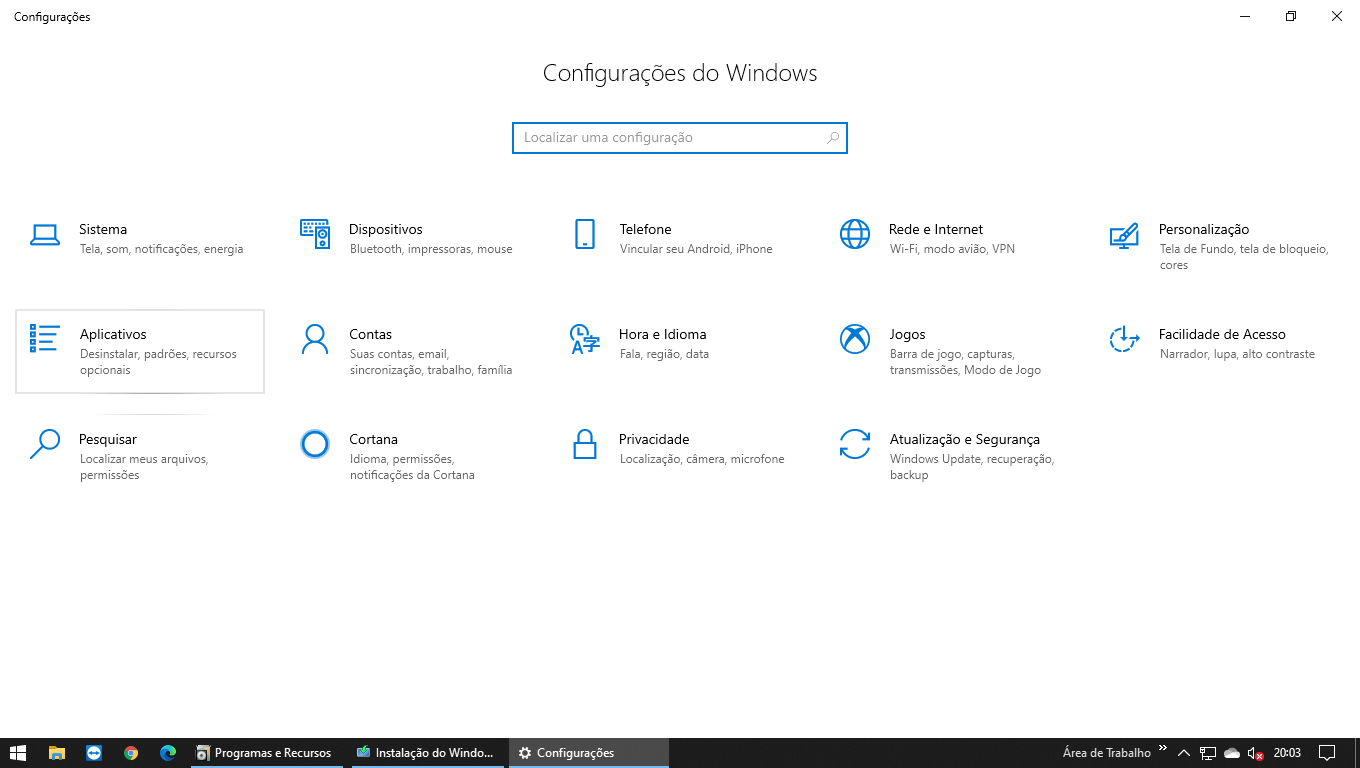
Task: Open the Atualização e Segurança arrows icon
Action: point(855,444)
